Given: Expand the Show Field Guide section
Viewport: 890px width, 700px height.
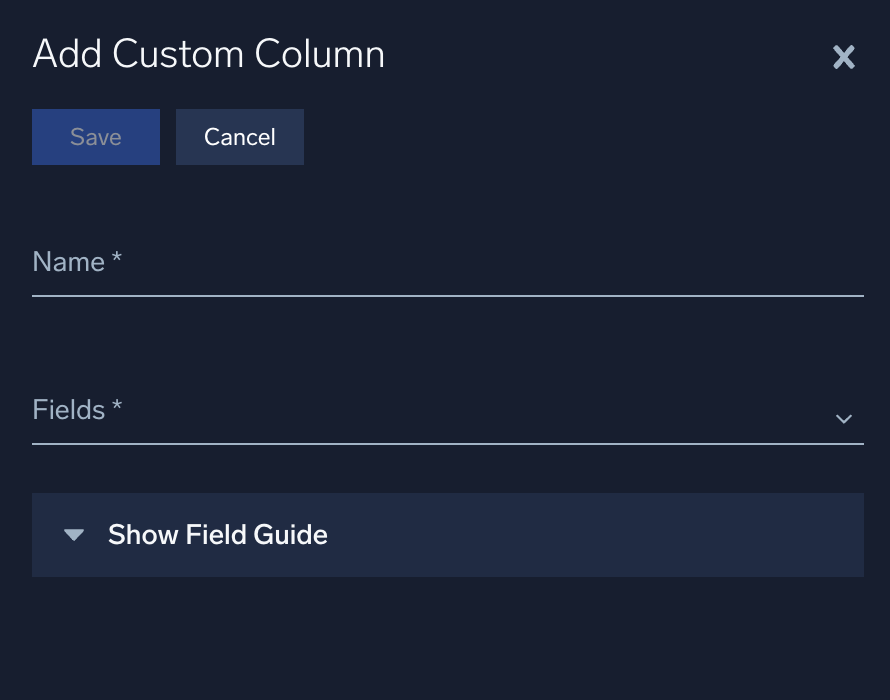Looking at the screenshot, I should tap(217, 535).
